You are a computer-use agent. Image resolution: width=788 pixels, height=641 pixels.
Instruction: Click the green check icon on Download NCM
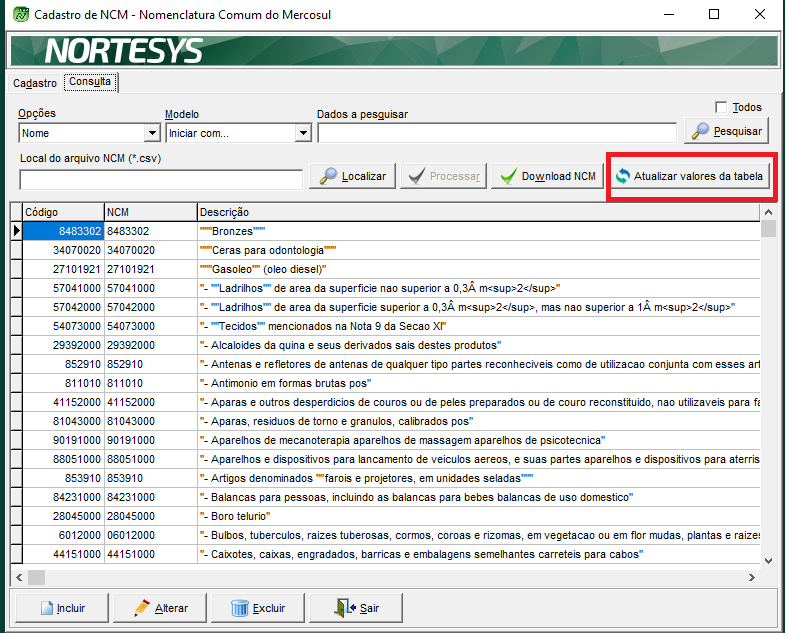[509, 177]
